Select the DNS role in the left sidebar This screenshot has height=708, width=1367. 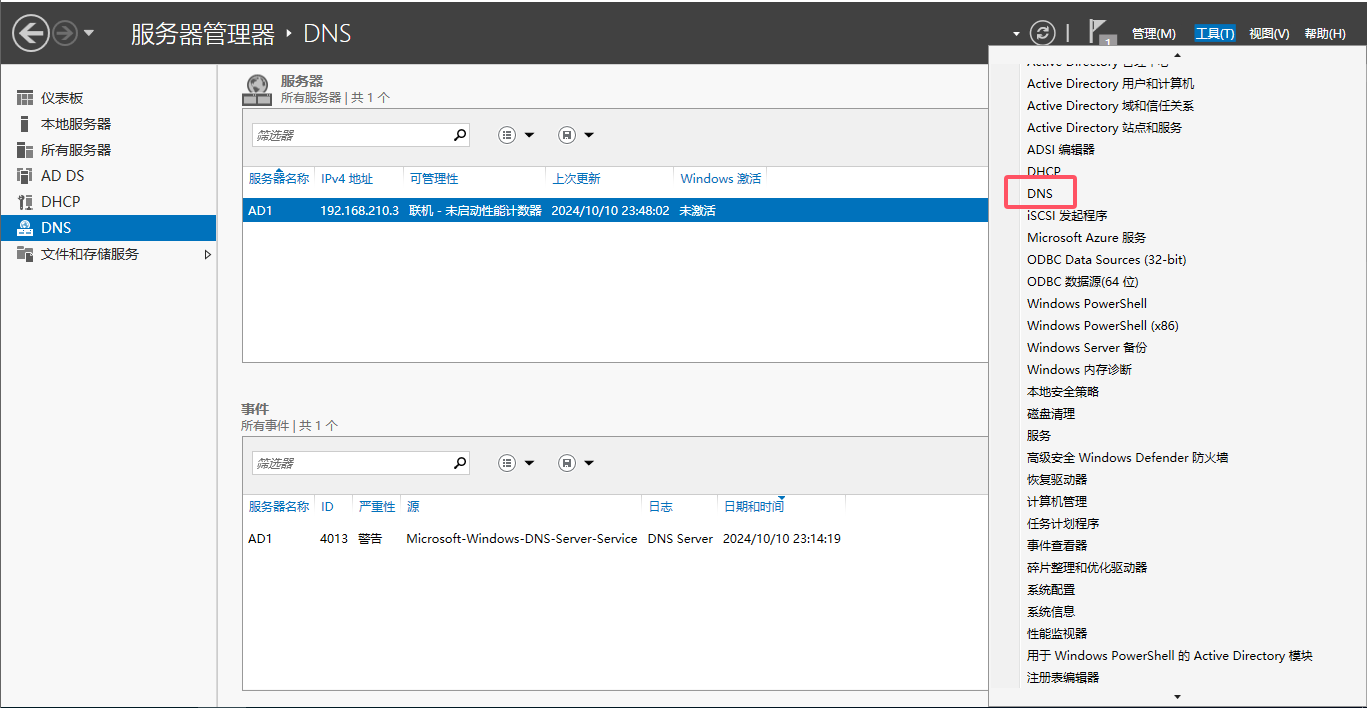[x=108, y=228]
